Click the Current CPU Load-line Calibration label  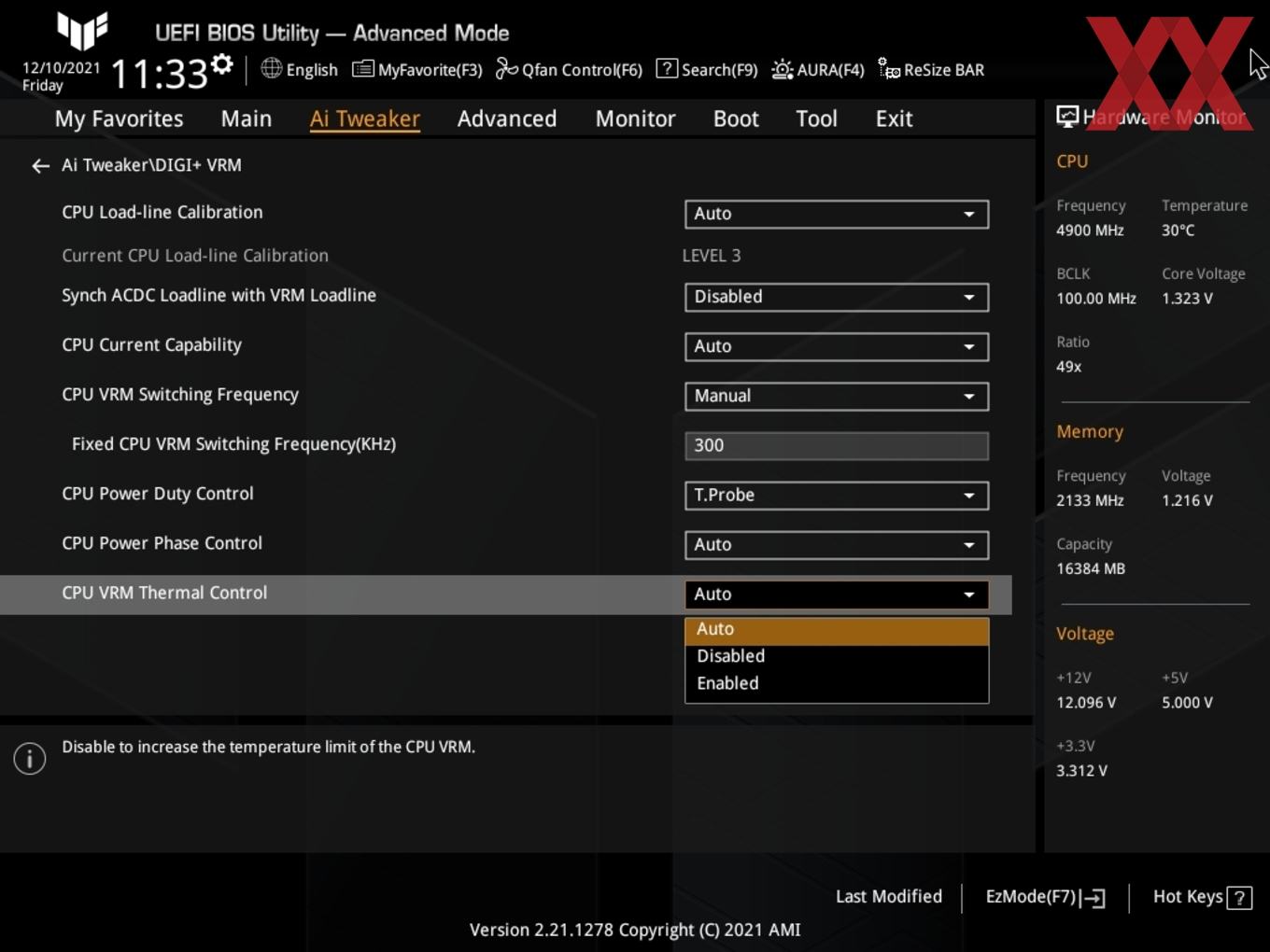click(195, 256)
